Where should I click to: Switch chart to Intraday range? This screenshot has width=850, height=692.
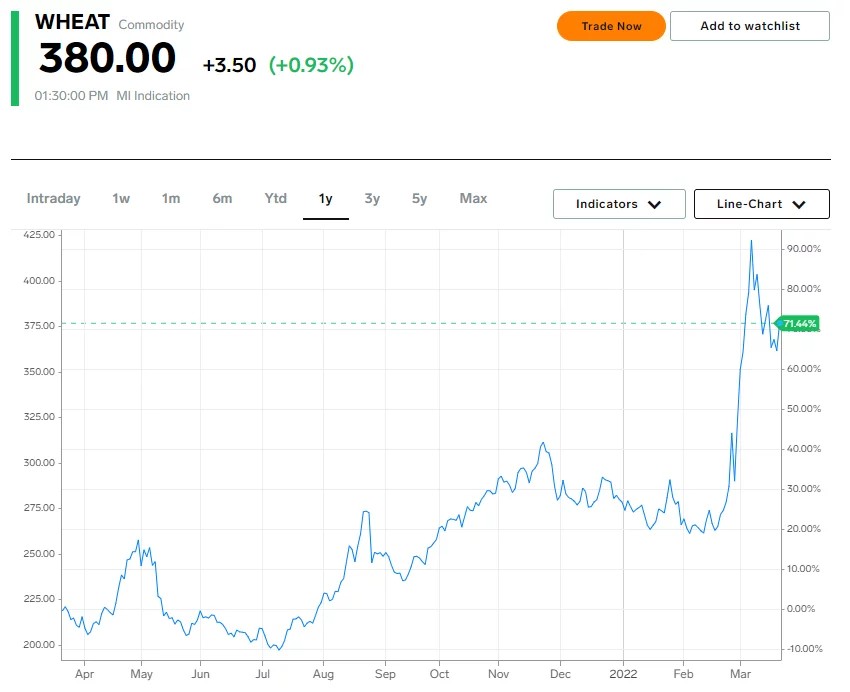53,198
